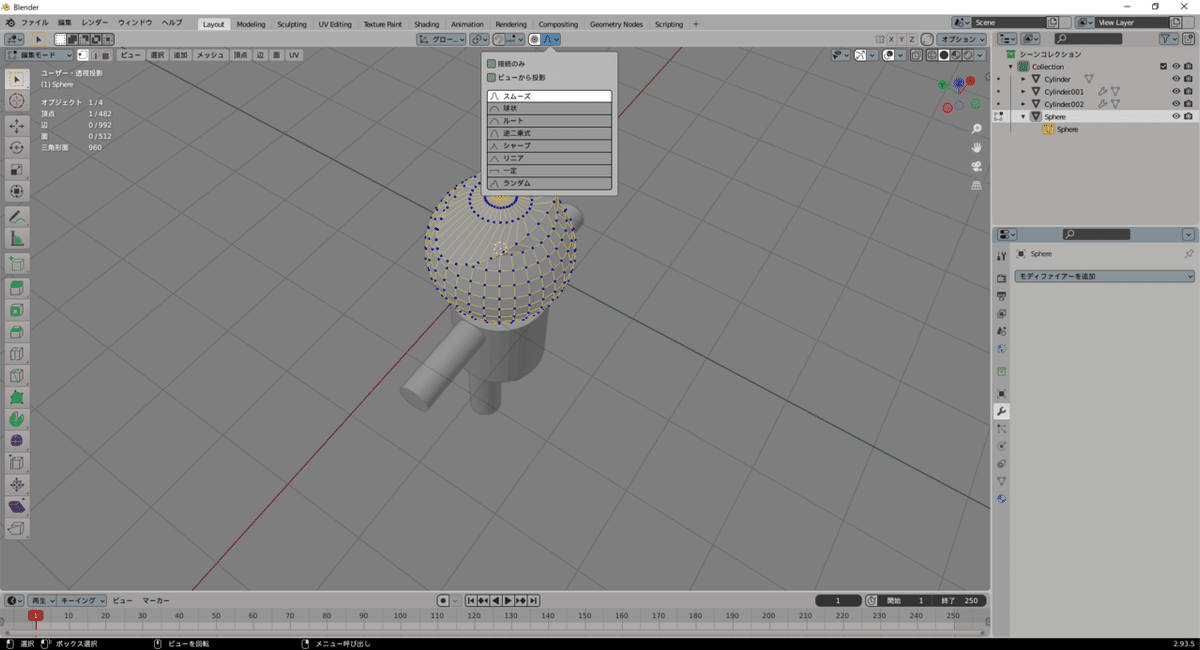
Task: Toggle Collection exclude checkbox in outliner
Action: (x=1163, y=66)
